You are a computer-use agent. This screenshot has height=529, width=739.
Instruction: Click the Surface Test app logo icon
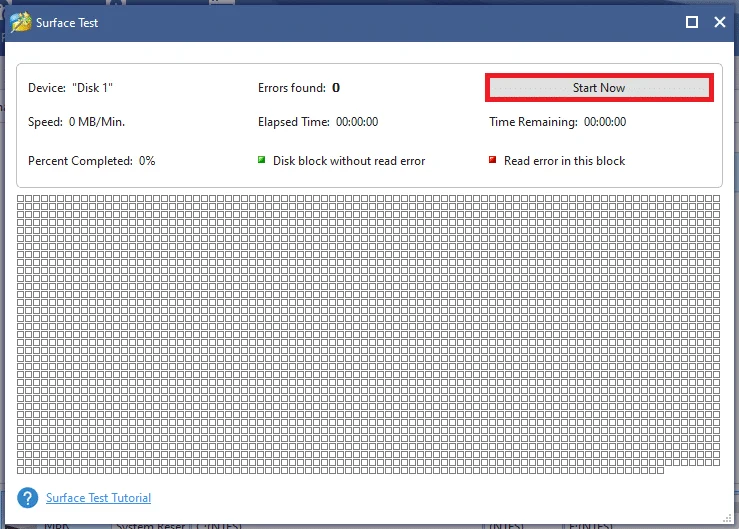pos(21,22)
